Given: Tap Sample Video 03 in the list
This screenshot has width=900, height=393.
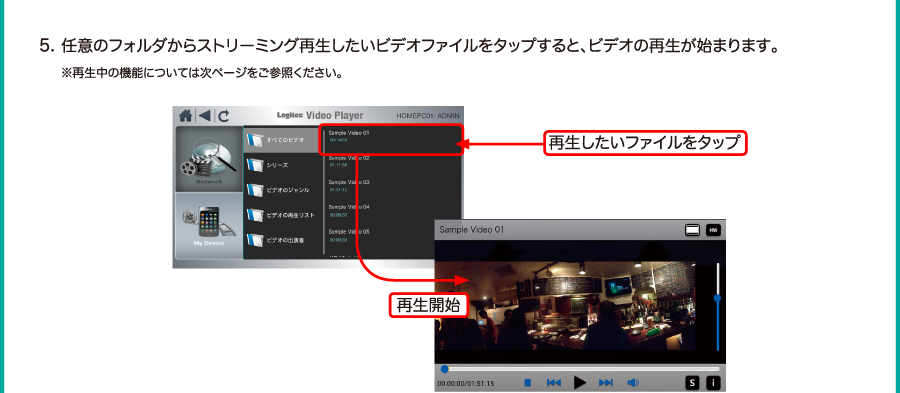Looking at the screenshot, I should pos(393,185).
